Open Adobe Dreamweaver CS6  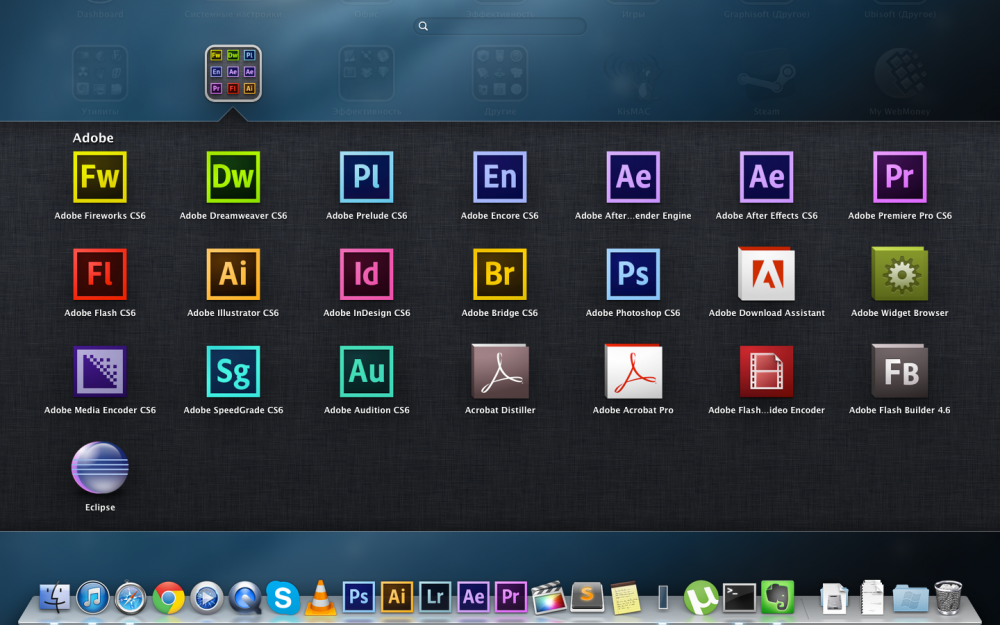point(233,177)
